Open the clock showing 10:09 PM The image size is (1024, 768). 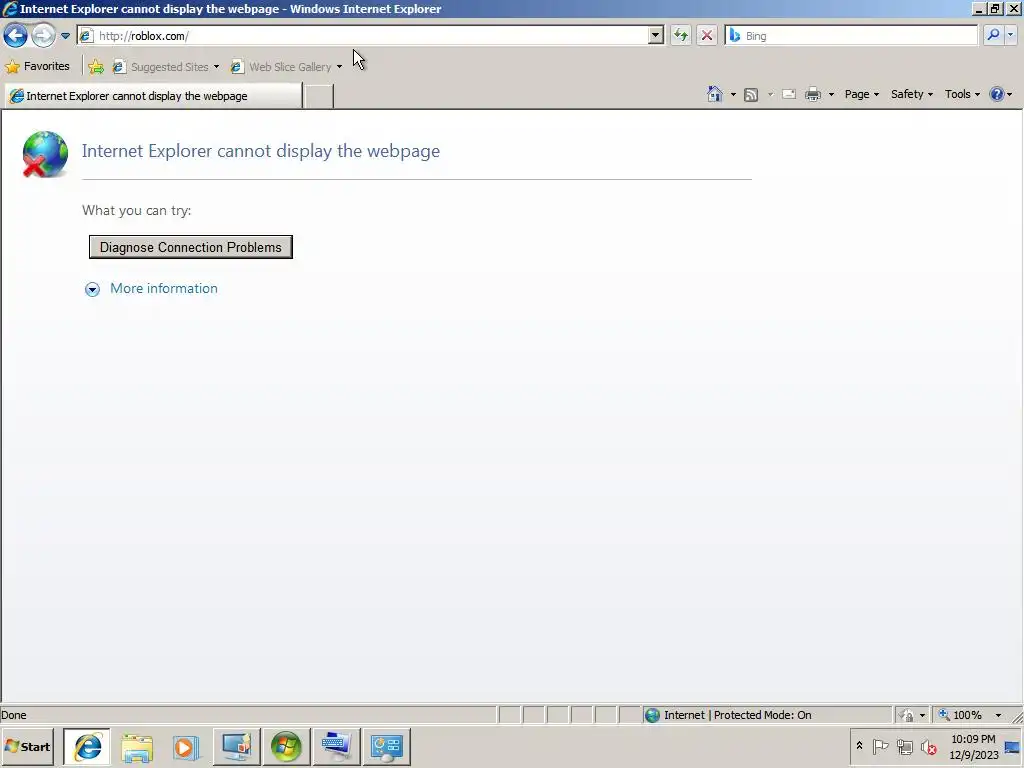[x=973, y=746]
